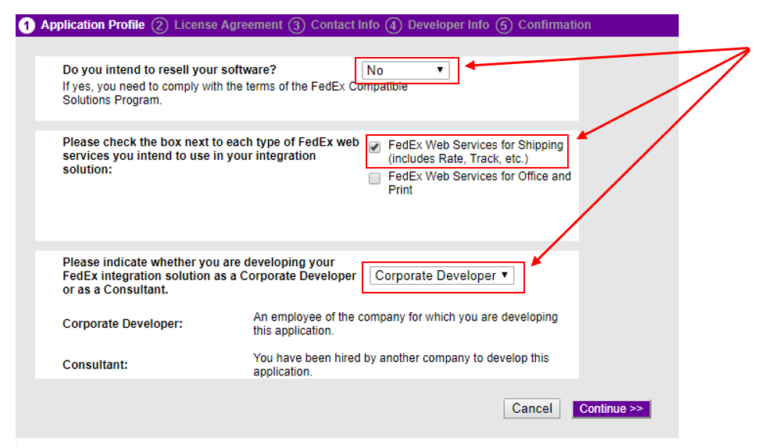Click the step 2 circle icon

coord(160,25)
